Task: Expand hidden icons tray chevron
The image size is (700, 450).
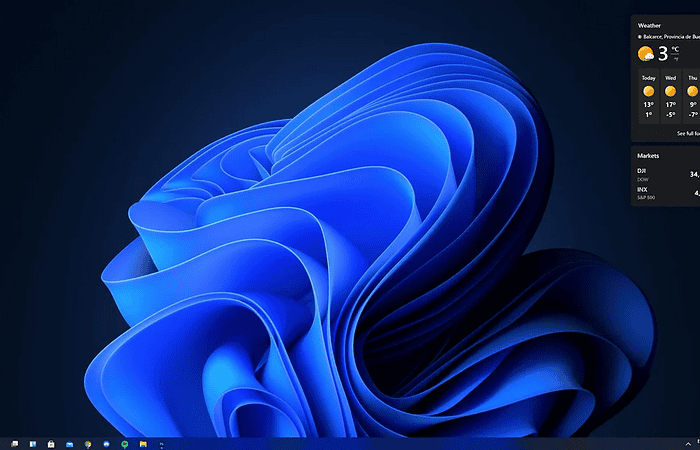Action: click(x=688, y=444)
